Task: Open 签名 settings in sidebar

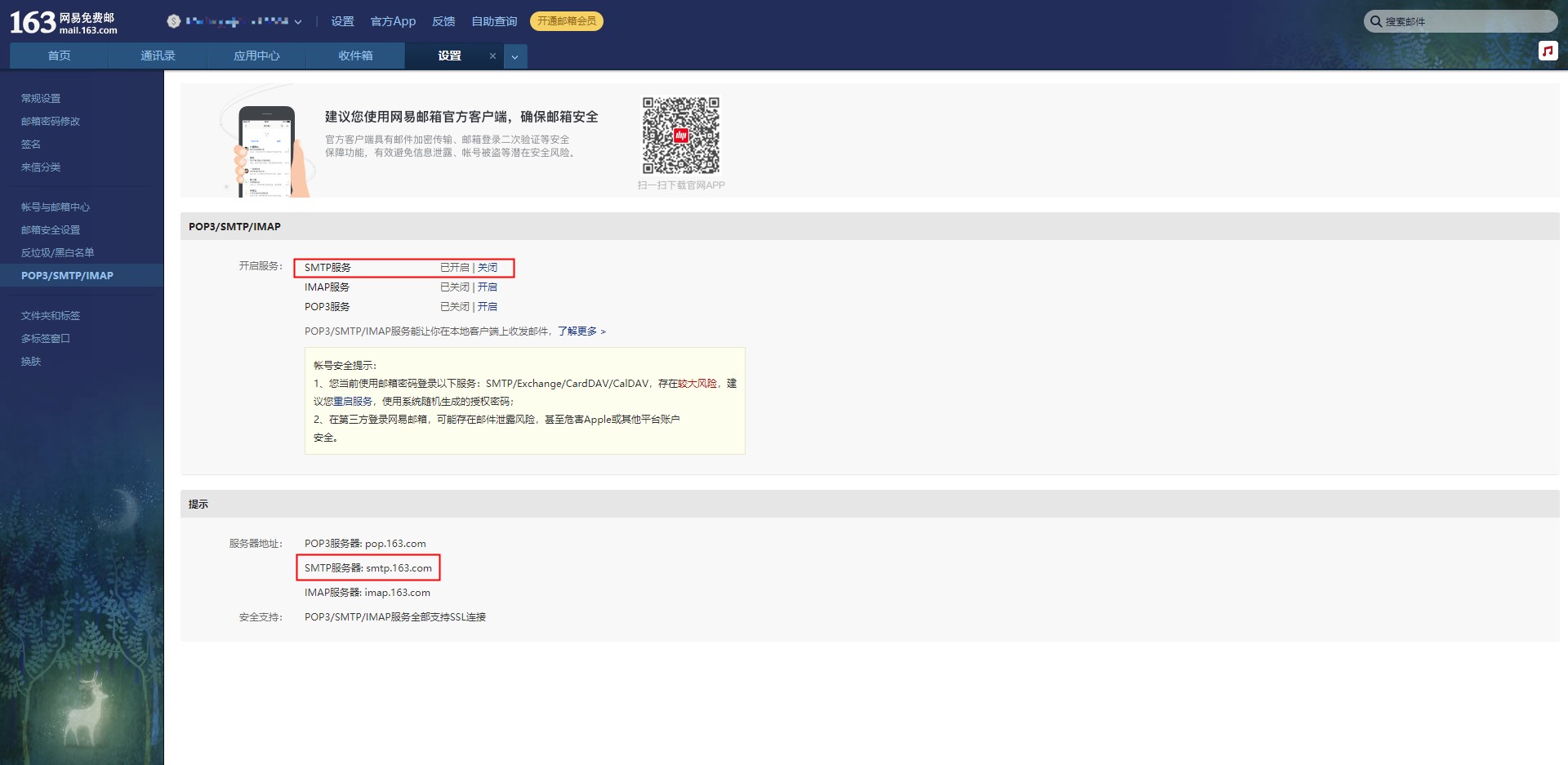Action: tap(31, 144)
